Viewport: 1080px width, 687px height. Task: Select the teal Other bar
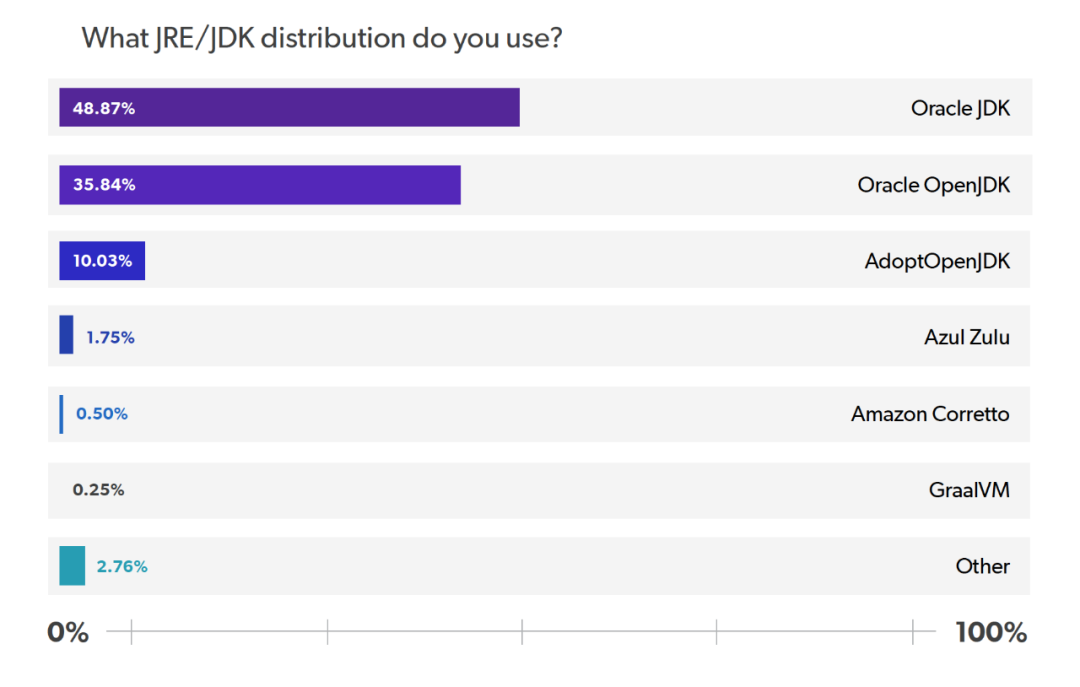click(72, 566)
